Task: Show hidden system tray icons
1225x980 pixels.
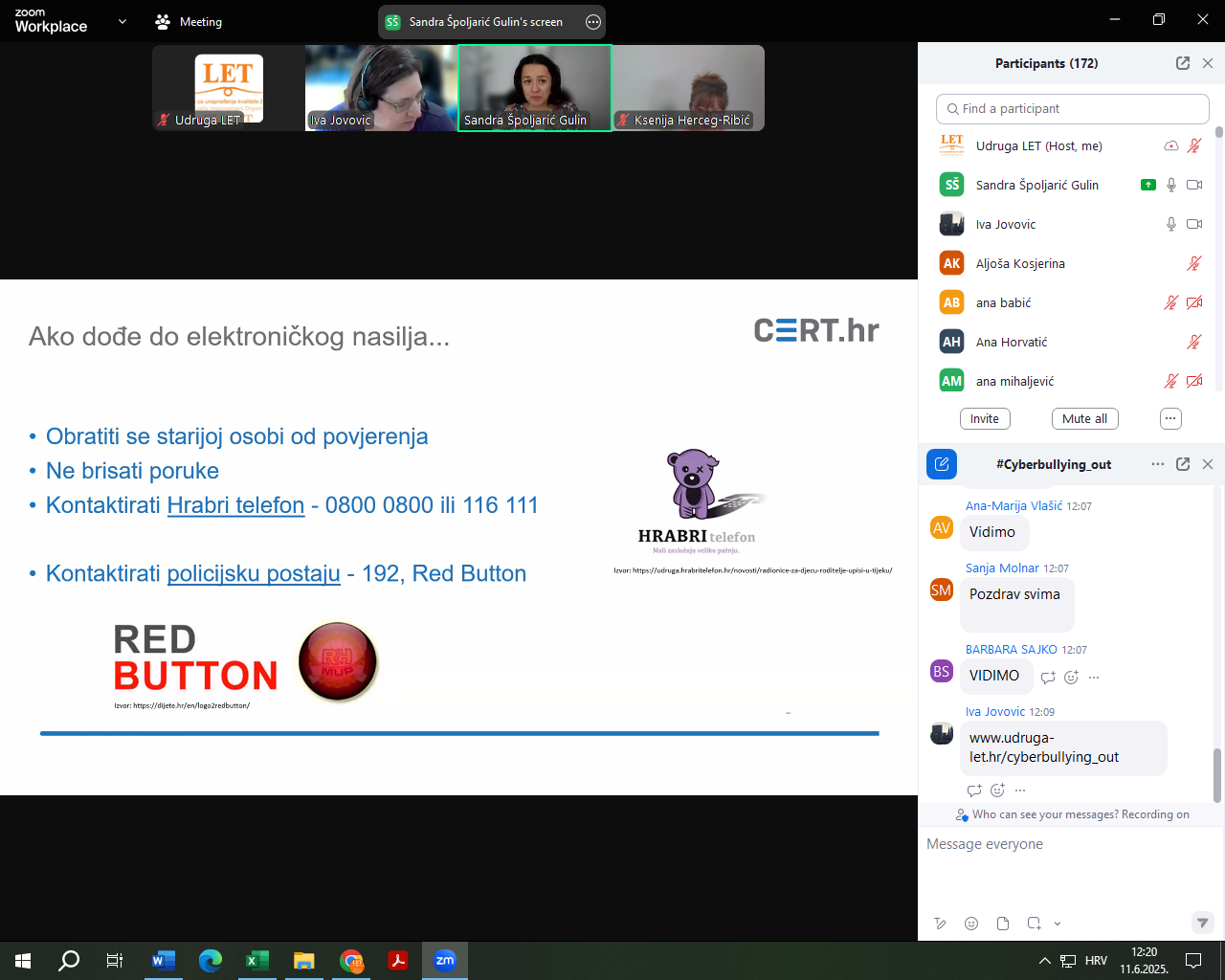Action: click(x=1044, y=961)
